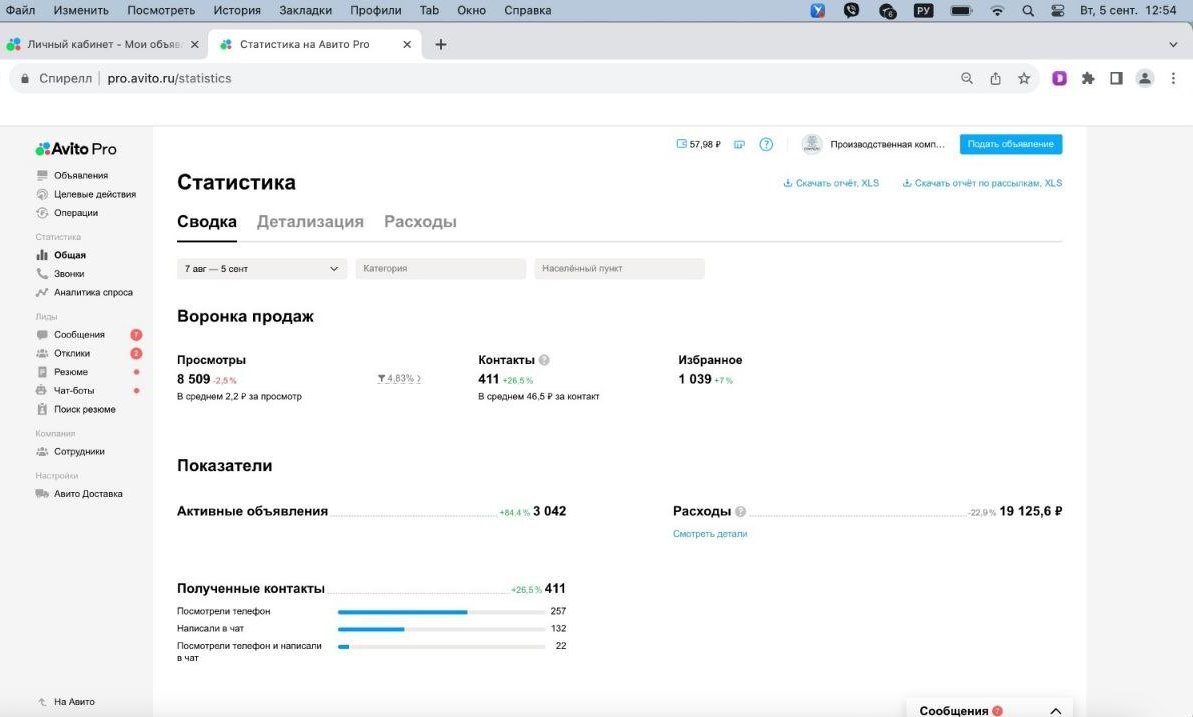Download the report via Скачать отчёт, XLS
The width and height of the screenshot is (1193, 717).
pos(831,184)
